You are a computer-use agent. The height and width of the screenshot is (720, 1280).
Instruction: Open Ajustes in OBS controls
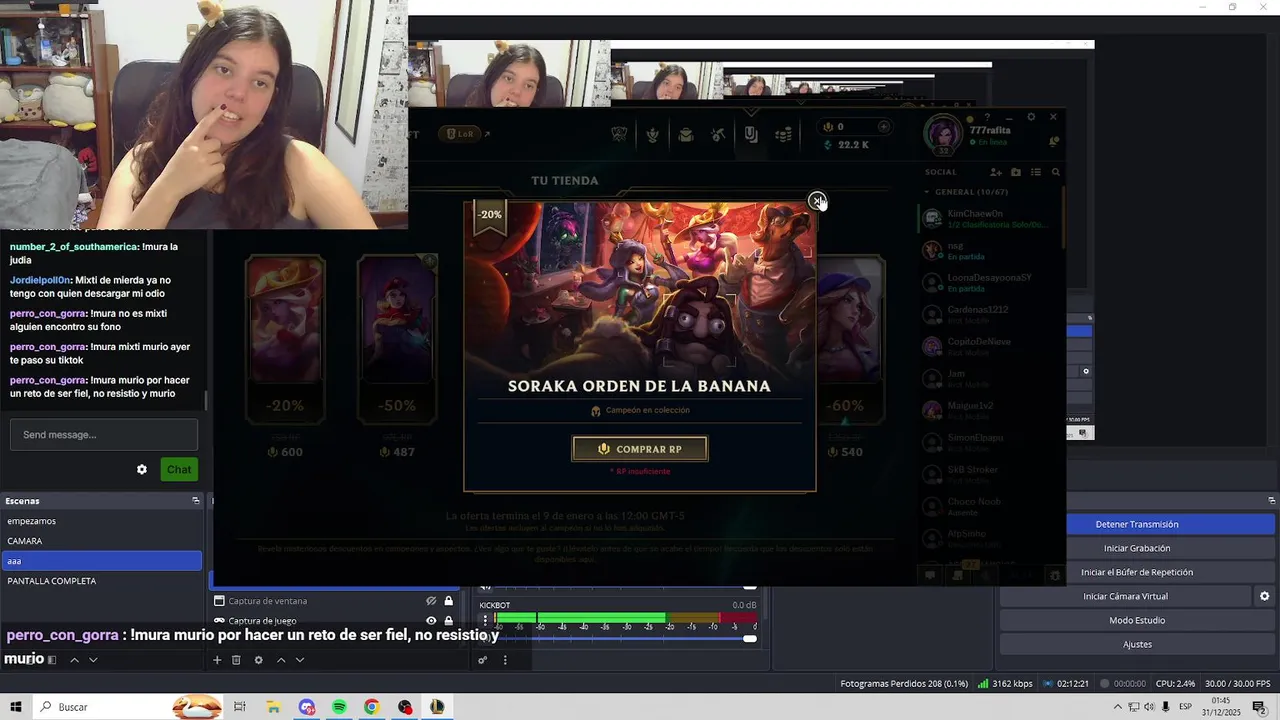click(x=1137, y=644)
